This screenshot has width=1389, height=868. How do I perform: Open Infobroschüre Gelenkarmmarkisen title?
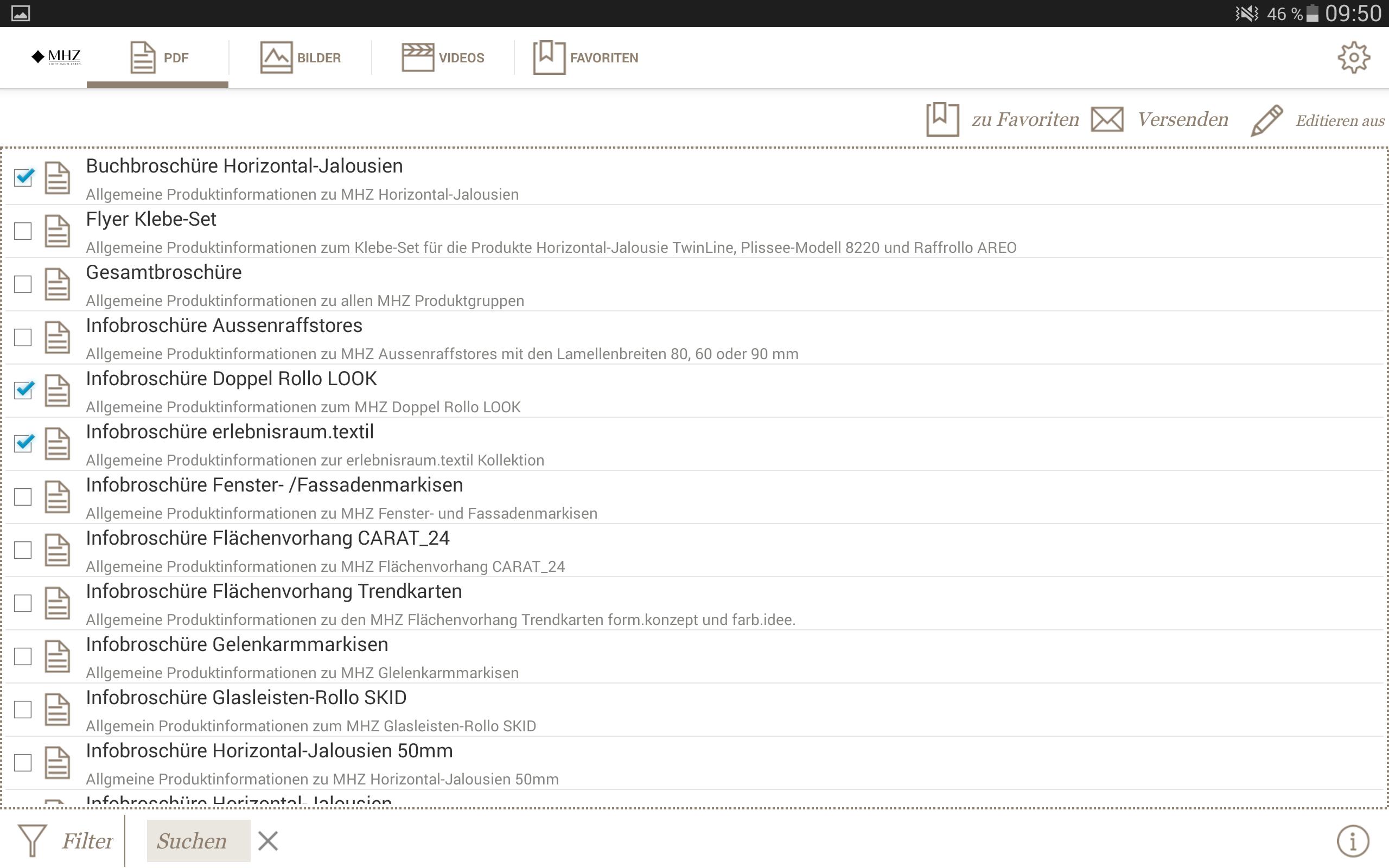[x=237, y=644]
